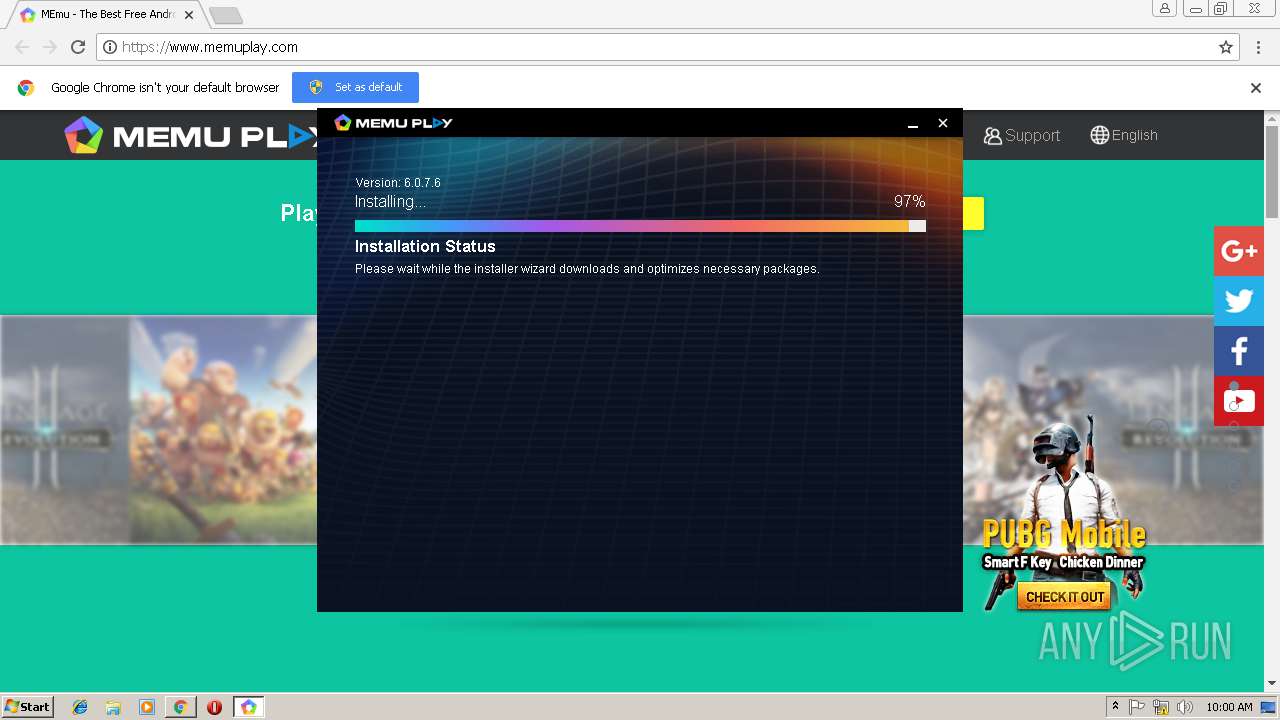1280x720 pixels.
Task: Launch Internet Explorer from taskbar
Action: point(80,707)
